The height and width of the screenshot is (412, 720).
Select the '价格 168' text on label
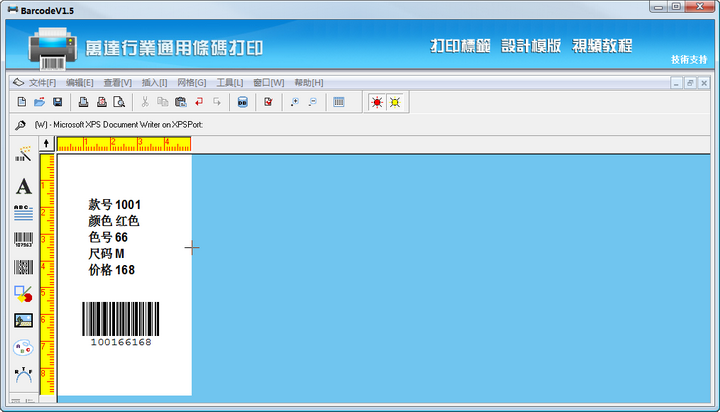[x=112, y=270]
